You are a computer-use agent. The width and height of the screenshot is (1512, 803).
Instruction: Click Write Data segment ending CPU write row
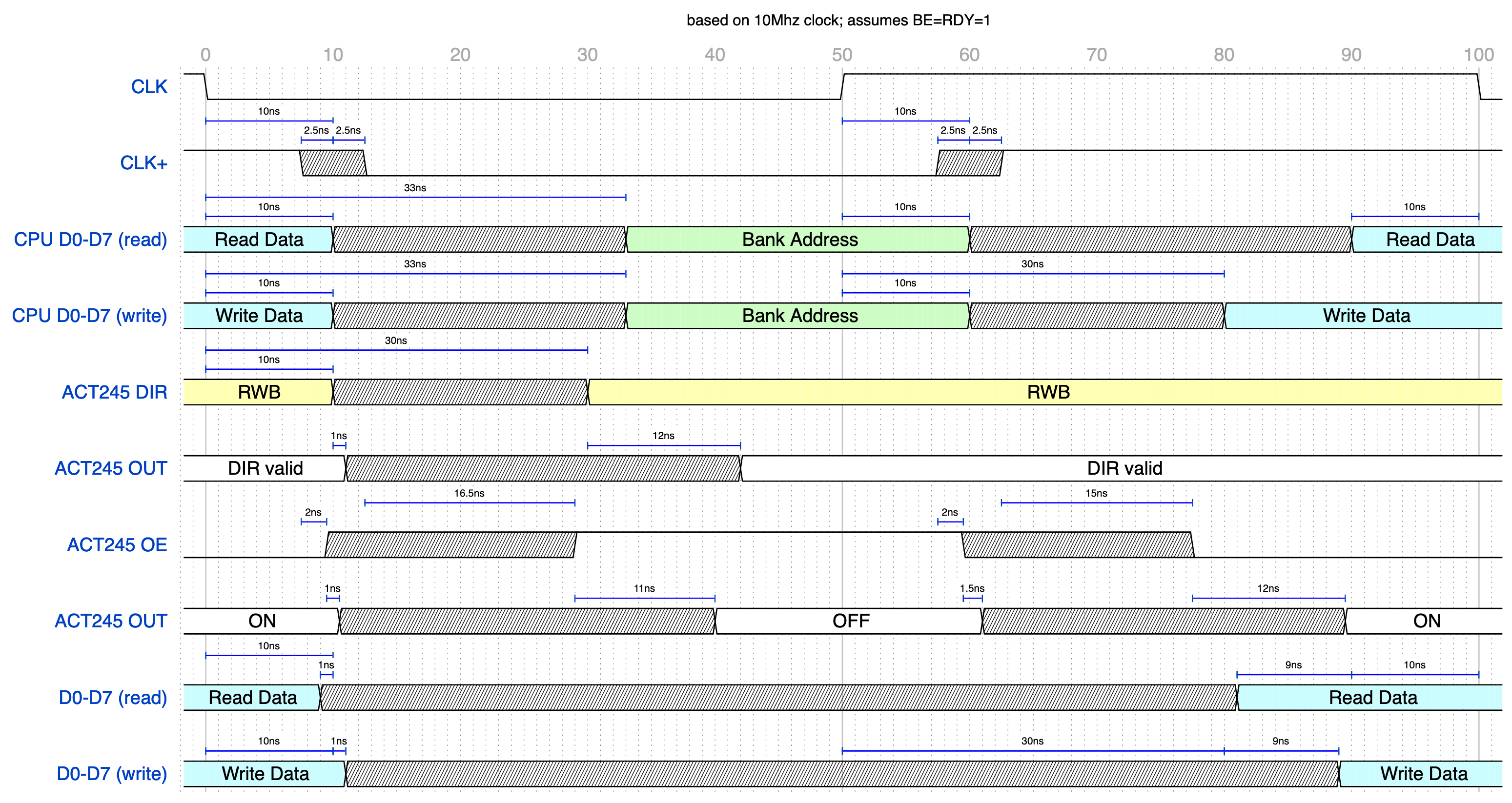pos(1363,316)
